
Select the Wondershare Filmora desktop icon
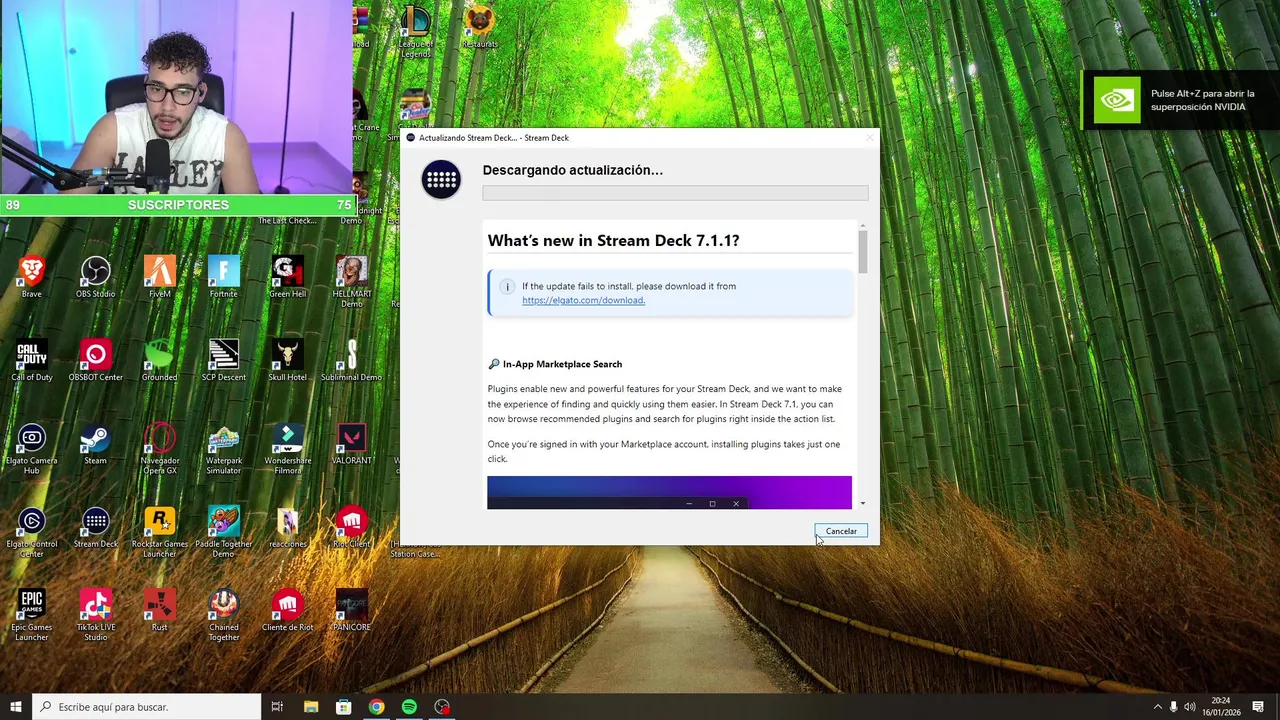pyautogui.click(x=288, y=448)
